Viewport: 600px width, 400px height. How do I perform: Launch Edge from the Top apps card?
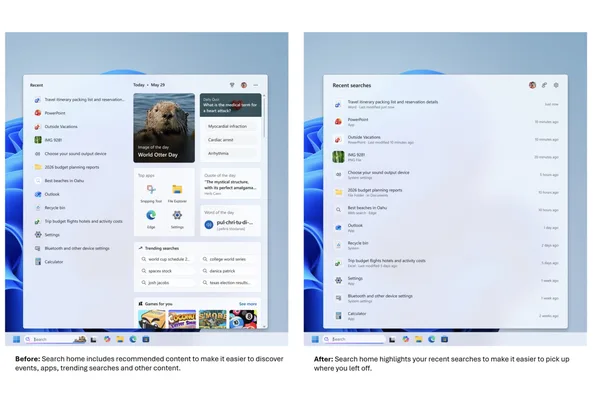(x=151, y=219)
